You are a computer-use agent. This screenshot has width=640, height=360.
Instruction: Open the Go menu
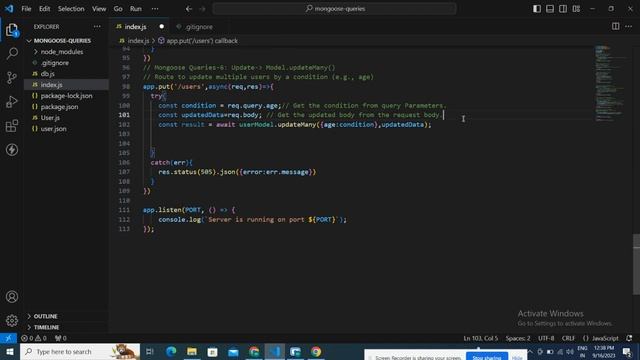coord(118,9)
